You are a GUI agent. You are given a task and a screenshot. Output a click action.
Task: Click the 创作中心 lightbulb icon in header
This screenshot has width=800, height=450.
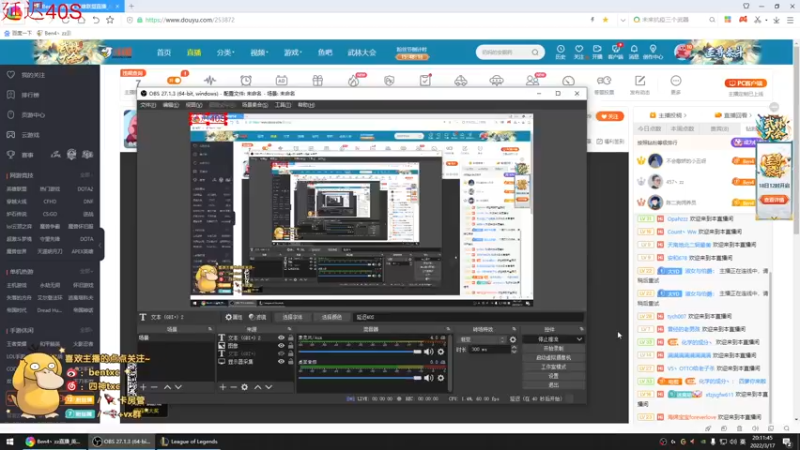(653, 49)
